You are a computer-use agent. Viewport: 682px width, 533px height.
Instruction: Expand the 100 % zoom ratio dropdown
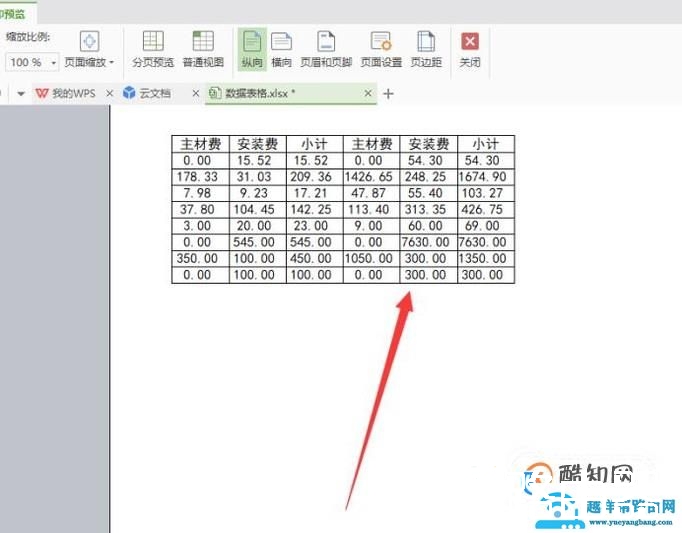pos(53,63)
